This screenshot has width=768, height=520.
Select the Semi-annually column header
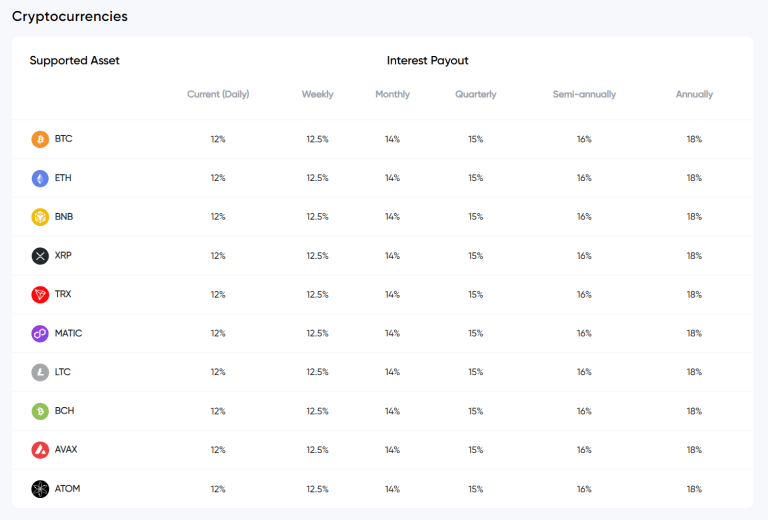584,94
